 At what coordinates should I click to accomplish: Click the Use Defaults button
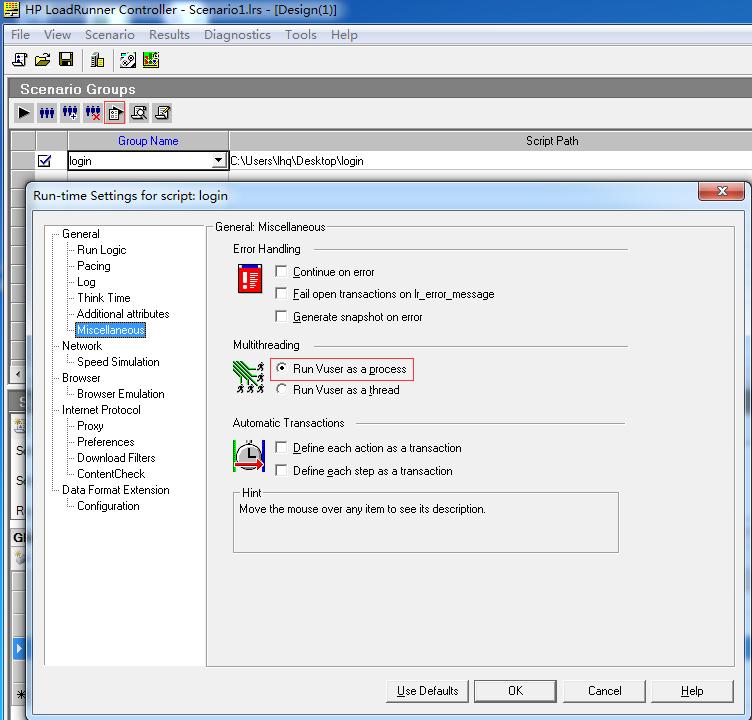(427, 691)
